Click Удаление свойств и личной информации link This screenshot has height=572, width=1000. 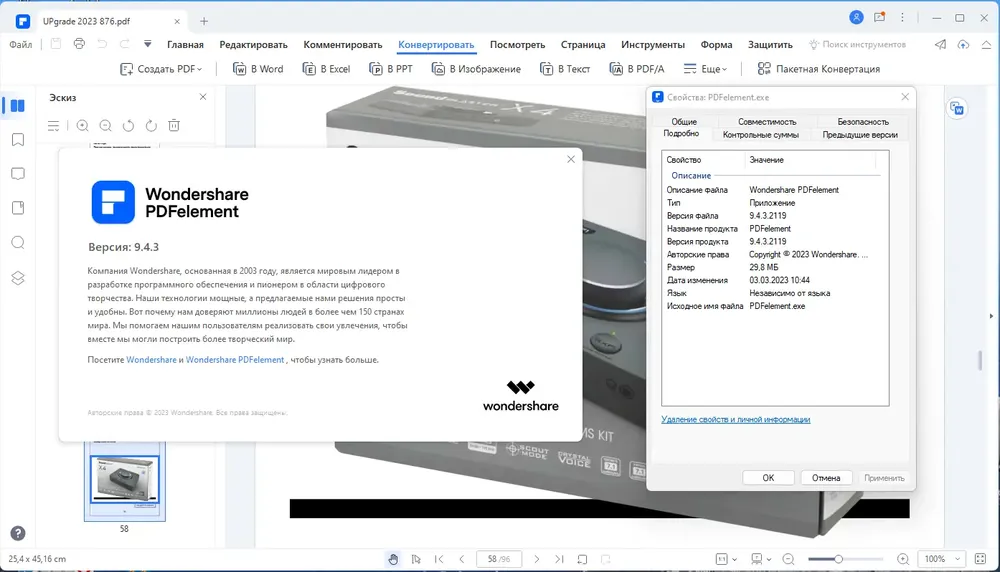(736, 419)
